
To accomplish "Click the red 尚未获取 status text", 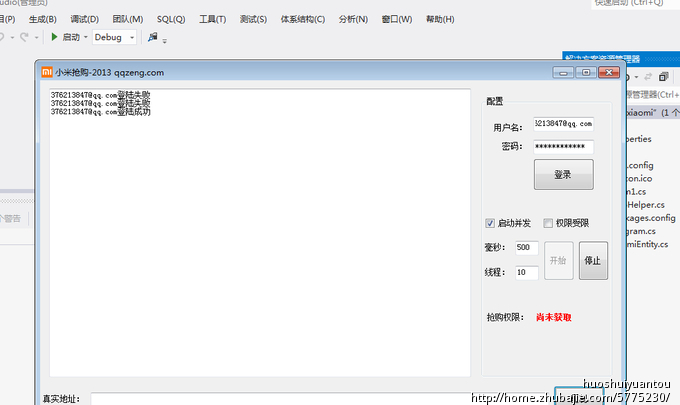I will coord(554,317).
